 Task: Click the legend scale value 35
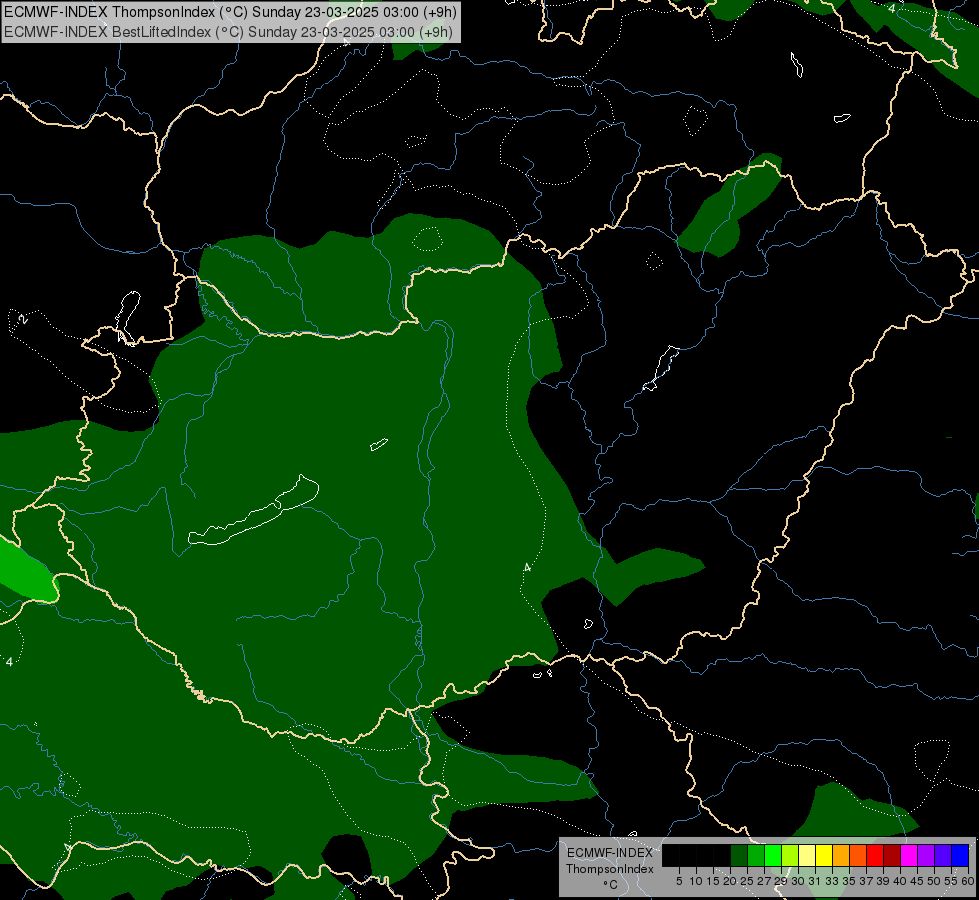(849, 881)
